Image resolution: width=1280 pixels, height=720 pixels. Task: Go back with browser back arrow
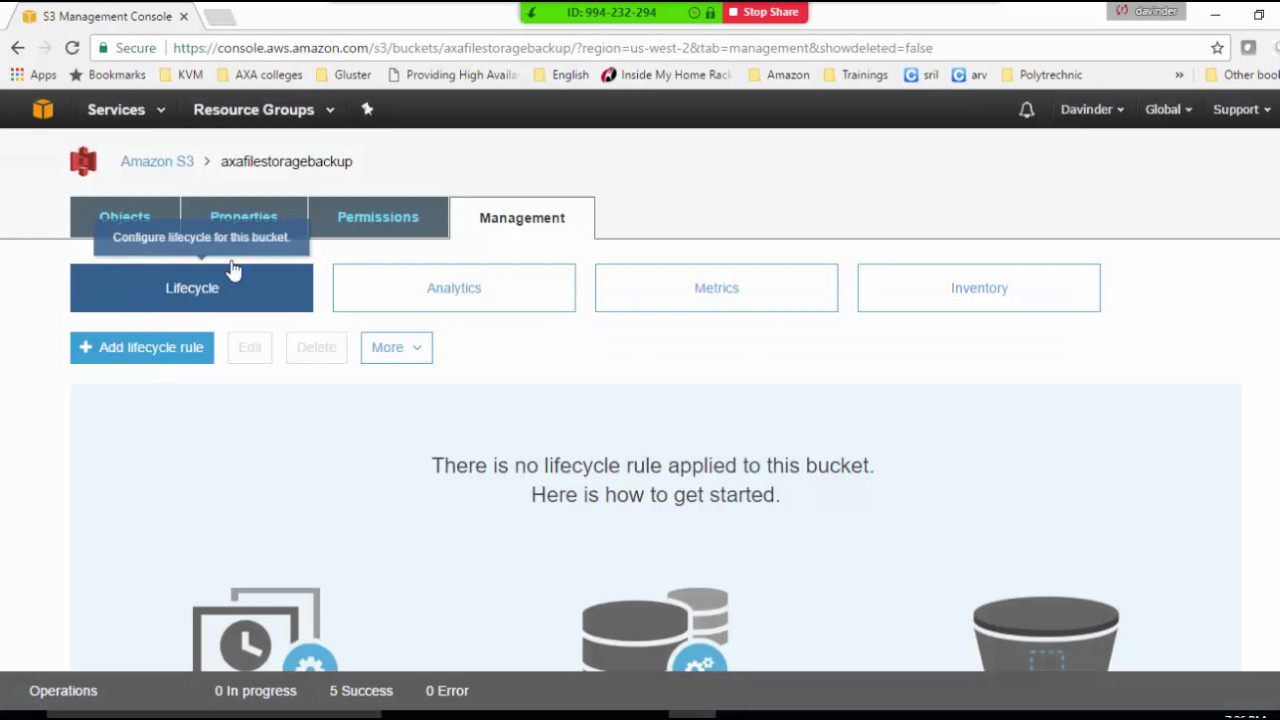click(x=18, y=47)
